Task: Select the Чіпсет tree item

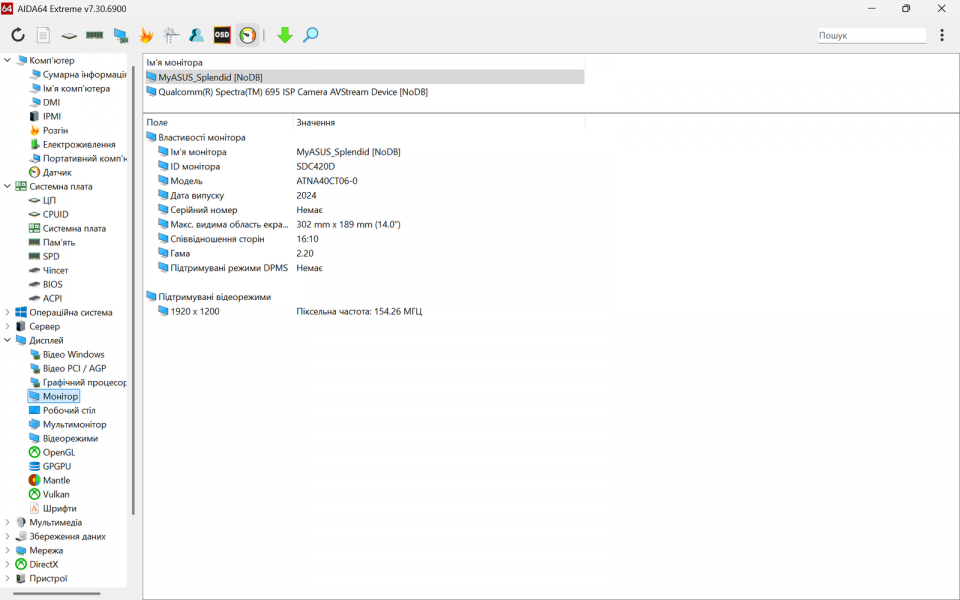Action: tap(48, 271)
